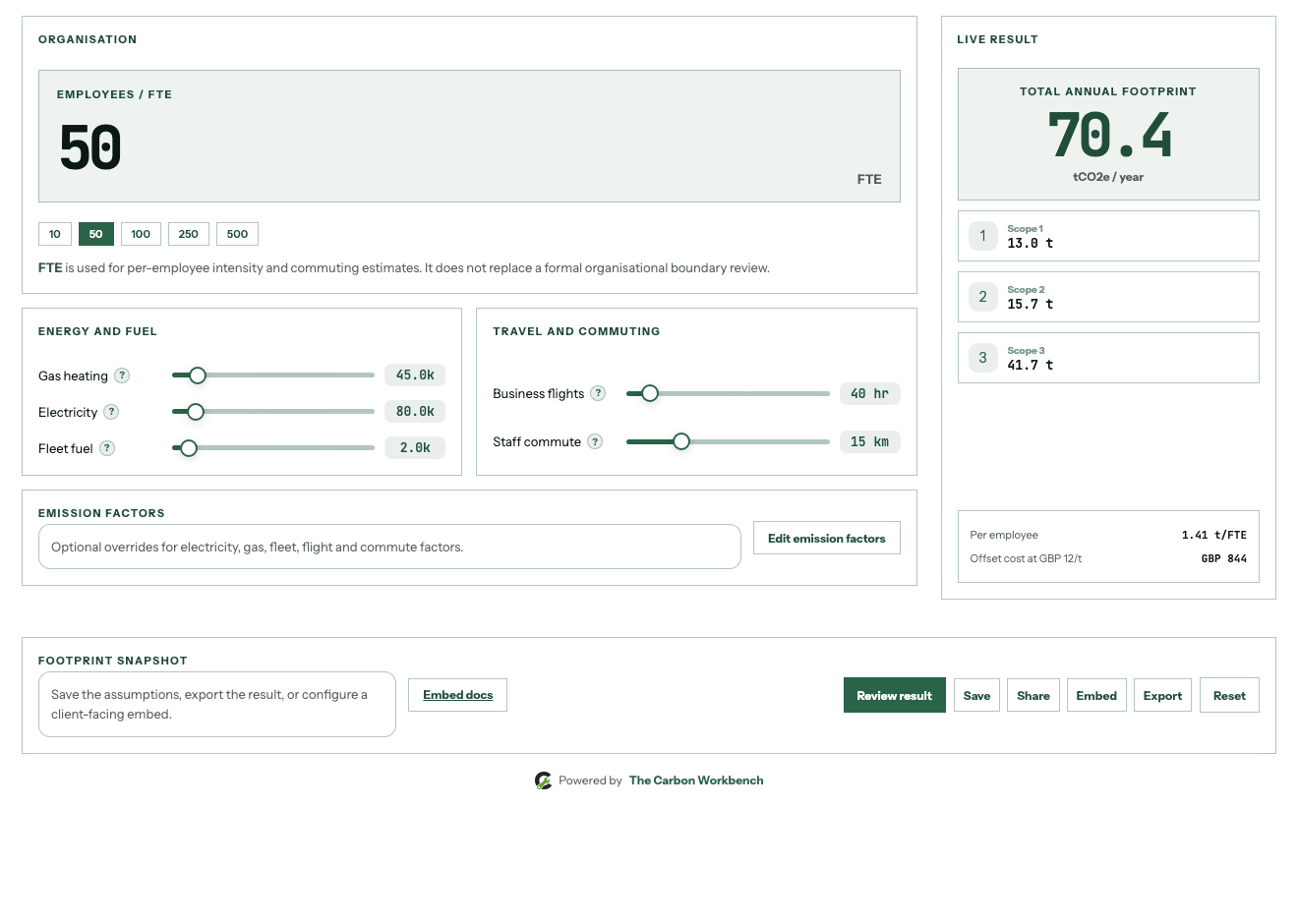Click the Share button
The image size is (1298, 924).
[x=1033, y=695]
